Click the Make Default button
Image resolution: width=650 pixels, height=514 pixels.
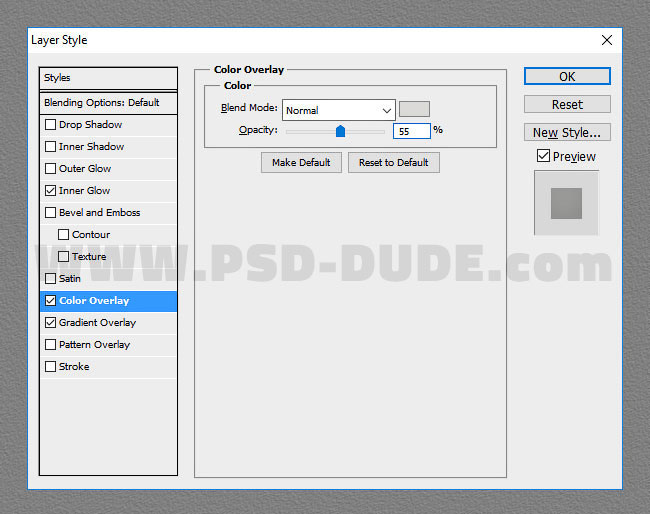[301, 162]
